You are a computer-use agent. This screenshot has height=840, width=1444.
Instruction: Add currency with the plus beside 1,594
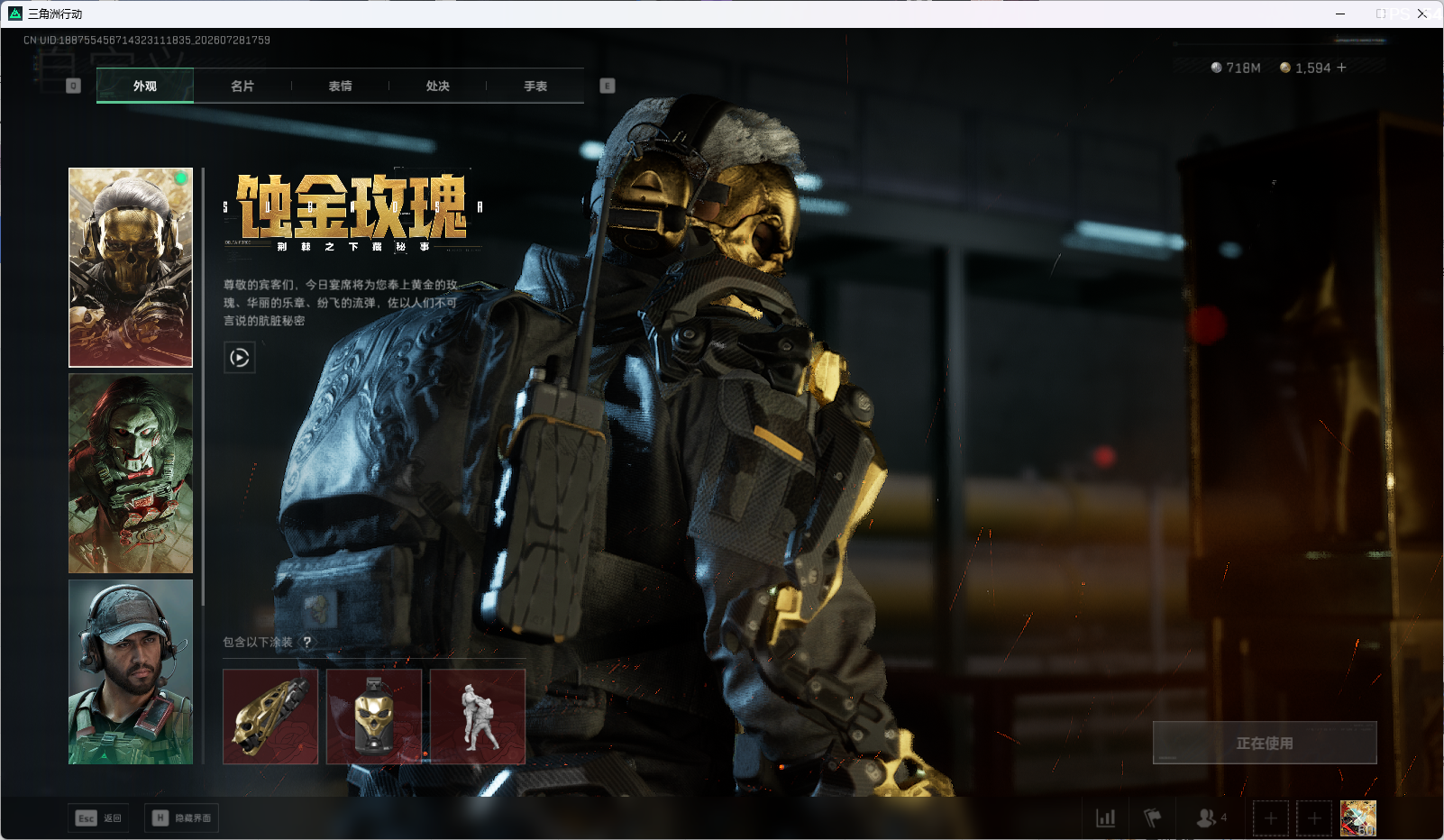(1341, 68)
